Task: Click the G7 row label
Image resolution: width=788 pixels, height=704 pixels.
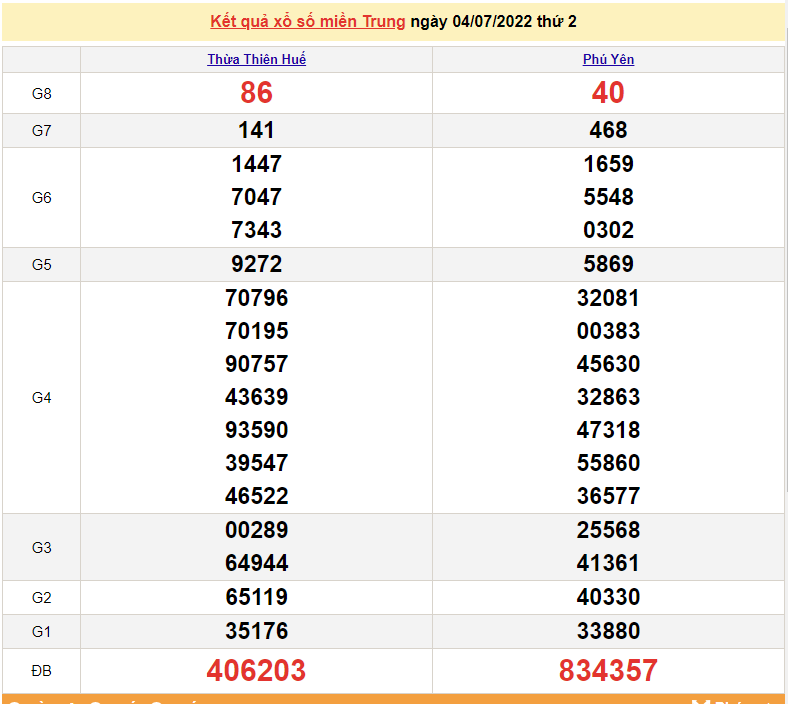Action: point(41,130)
